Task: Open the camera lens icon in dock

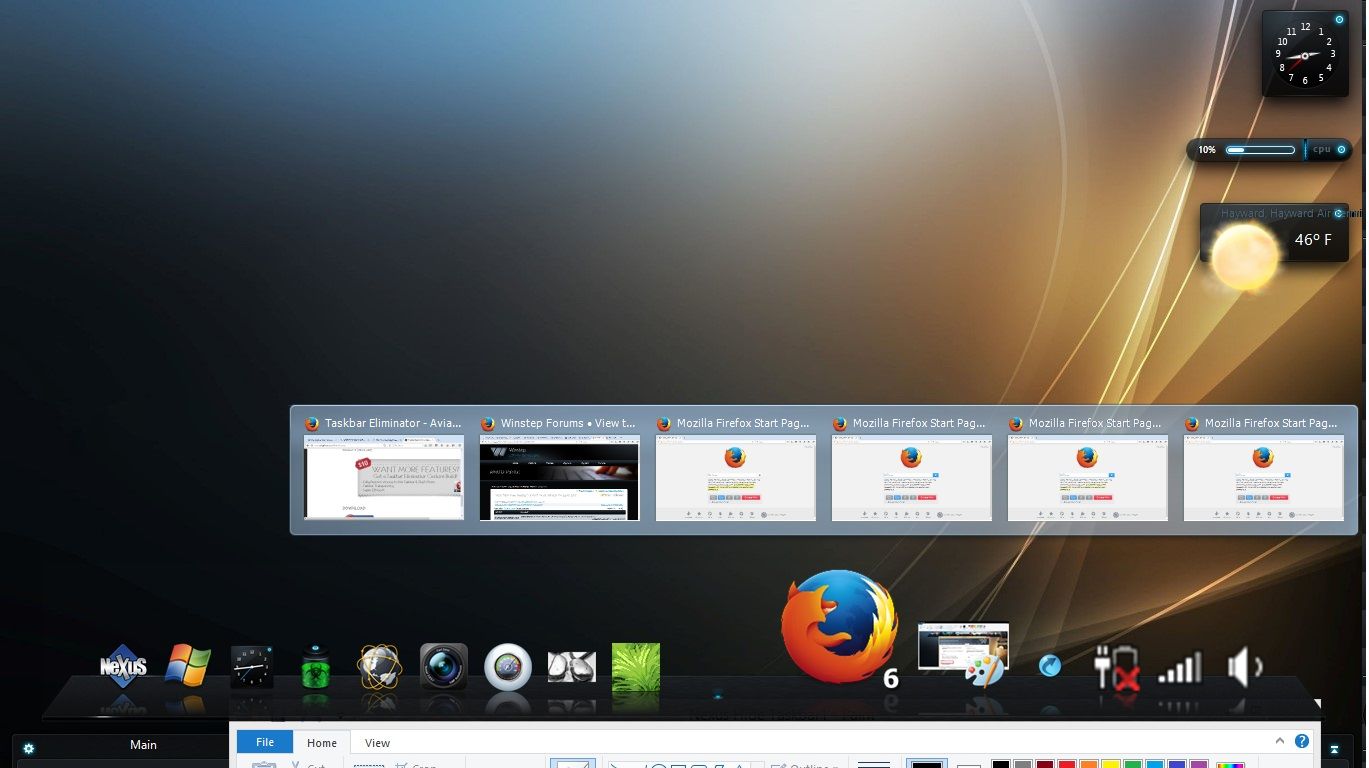Action: 444,667
